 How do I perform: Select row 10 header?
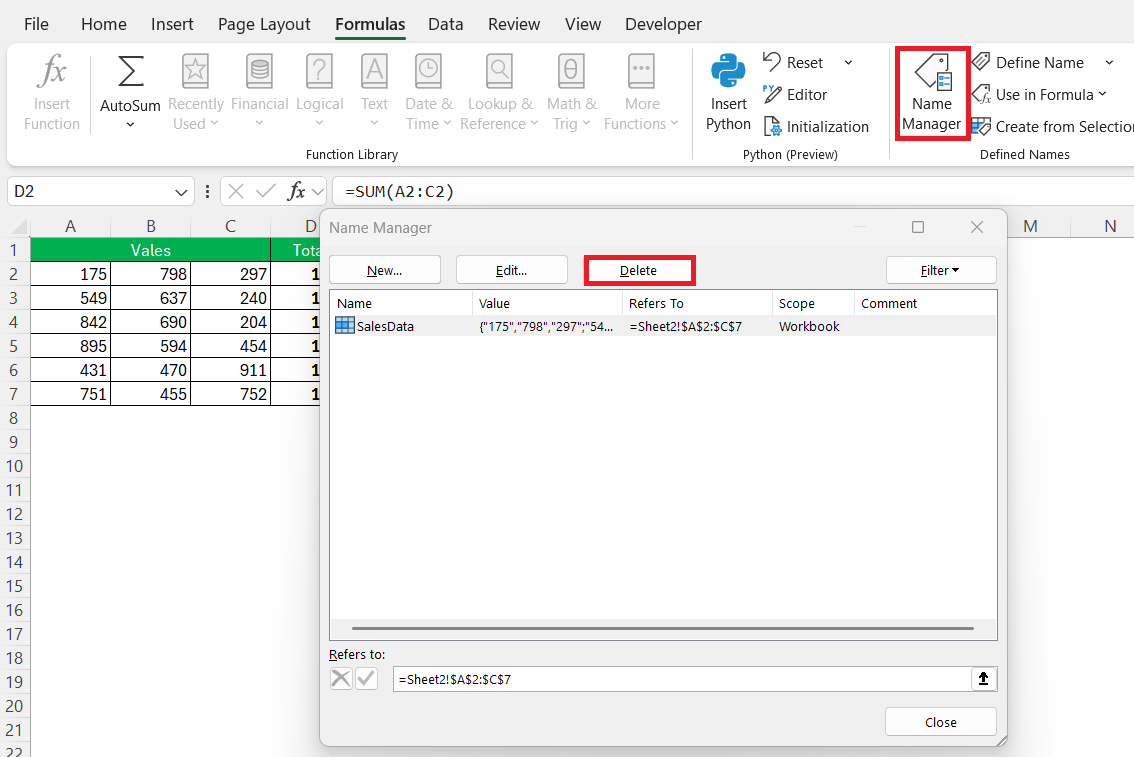click(14, 466)
